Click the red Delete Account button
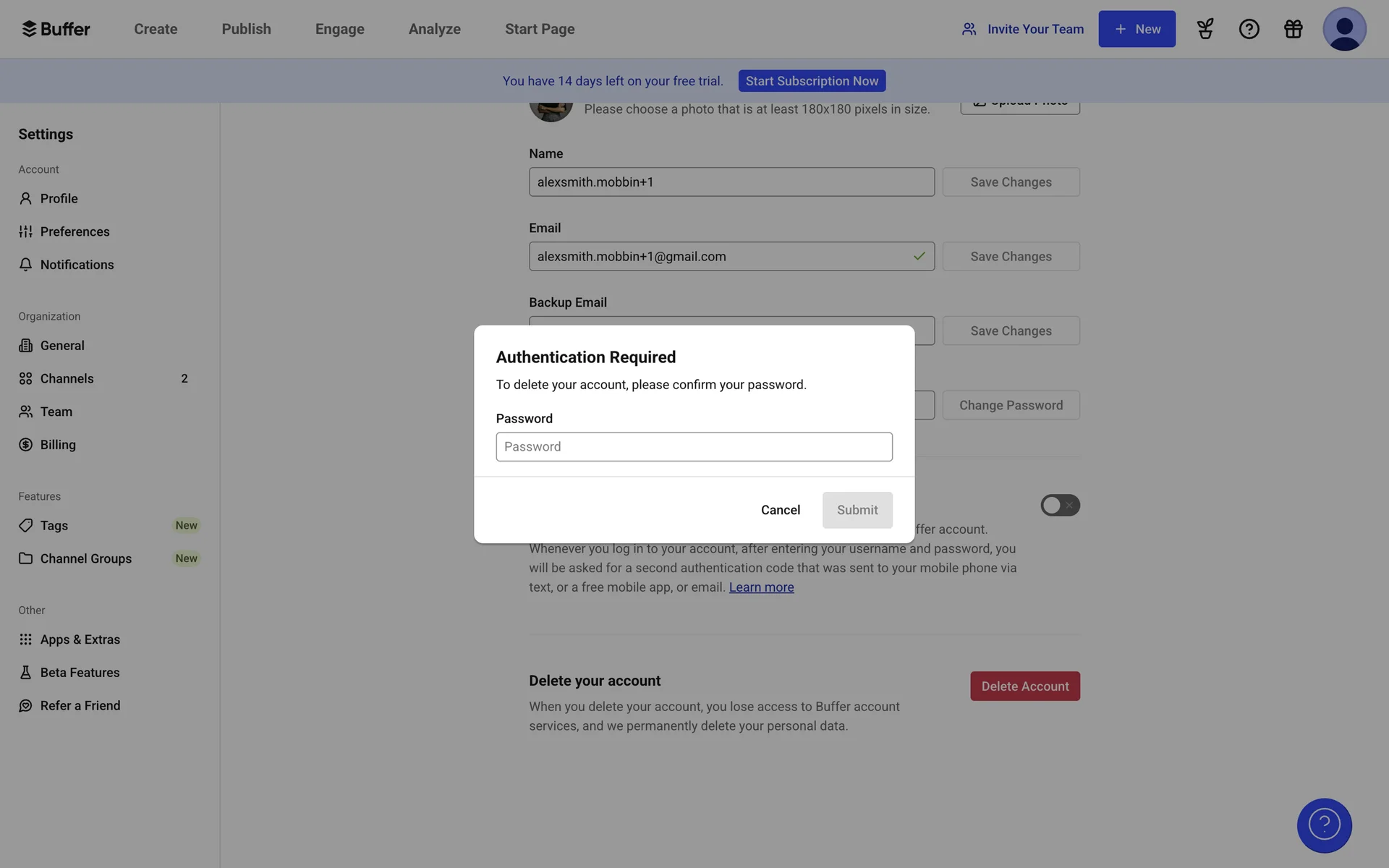 click(x=1024, y=686)
